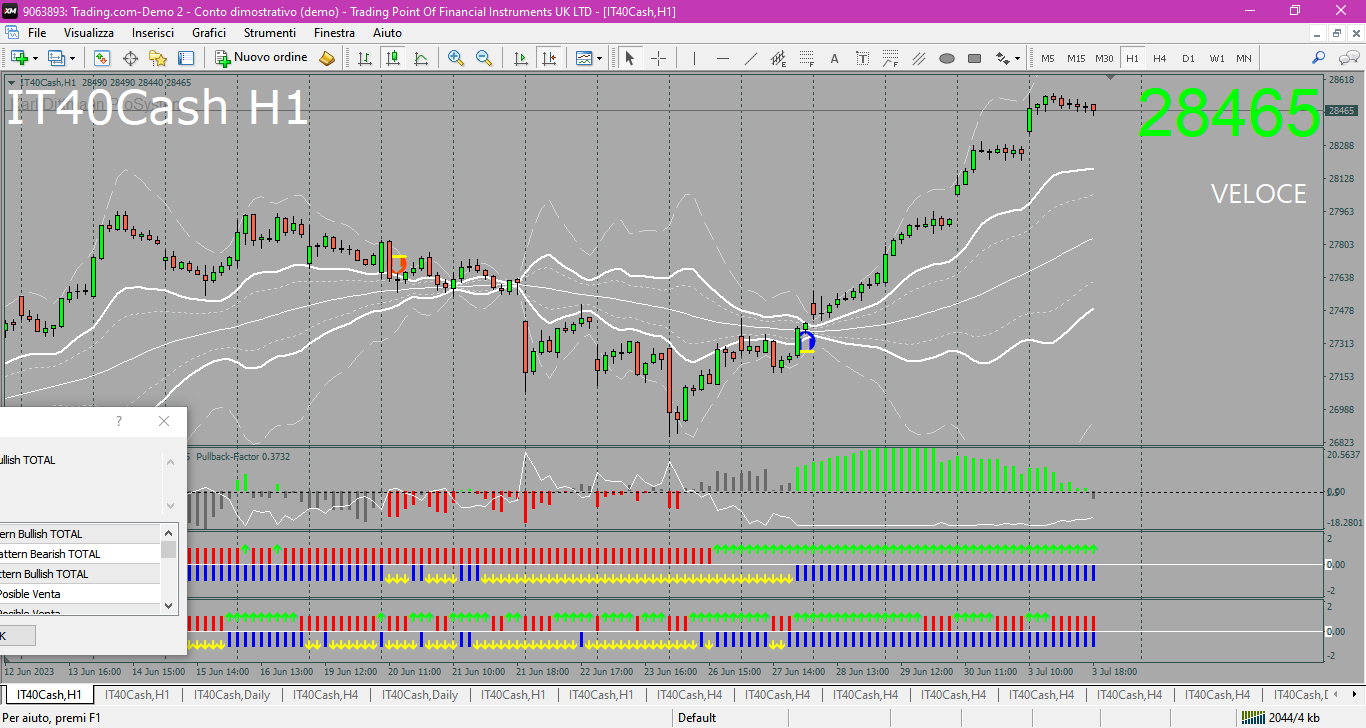Switch chart to bar chart style

[x=366, y=58]
